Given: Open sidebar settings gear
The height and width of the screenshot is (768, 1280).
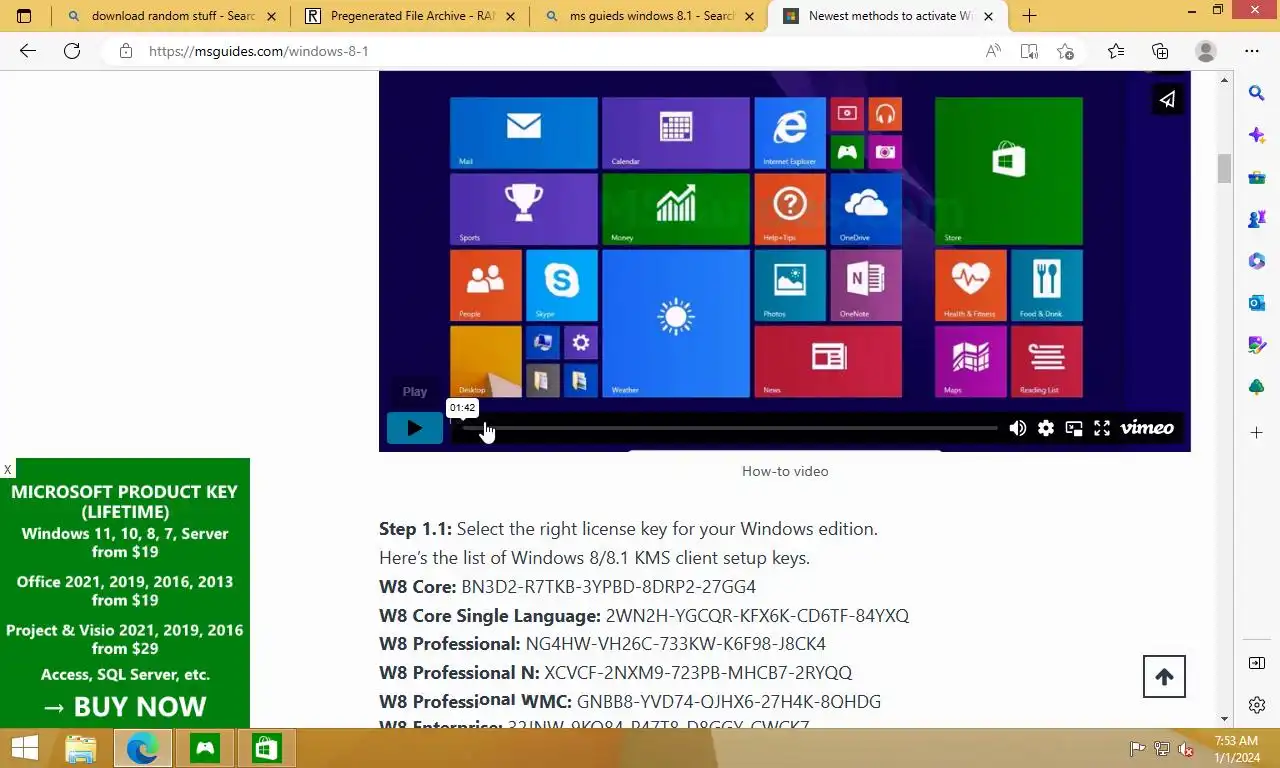Looking at the screenshot, I should 1257,705.
